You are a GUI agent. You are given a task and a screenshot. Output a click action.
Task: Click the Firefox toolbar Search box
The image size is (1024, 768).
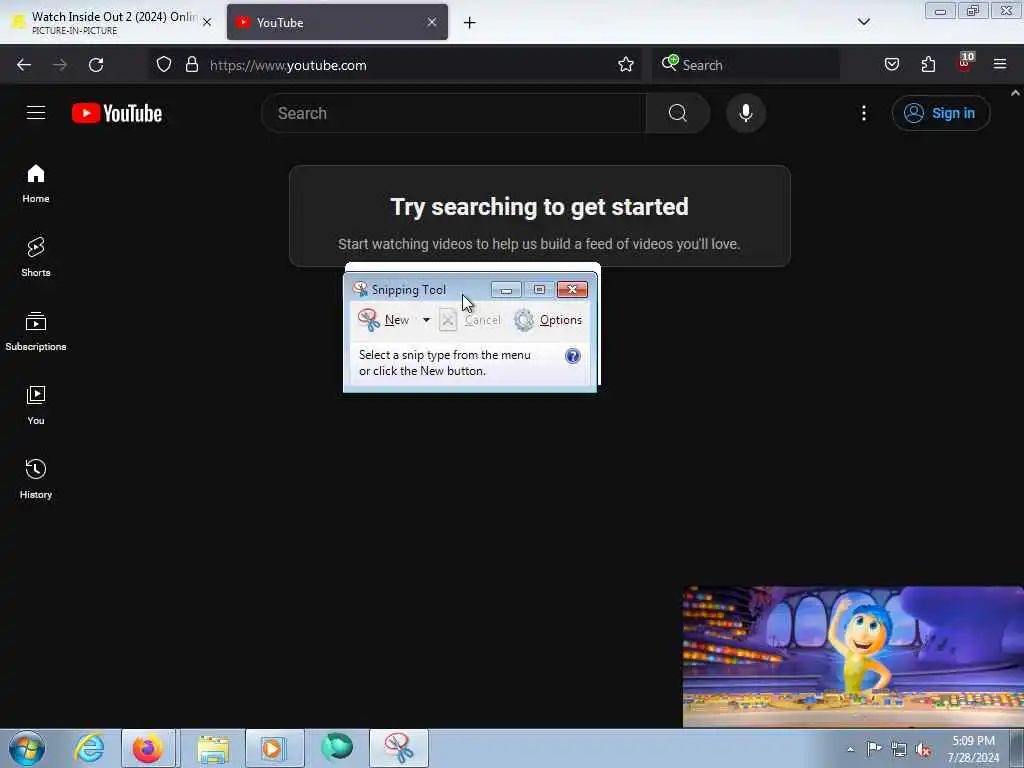click(745, 65)
